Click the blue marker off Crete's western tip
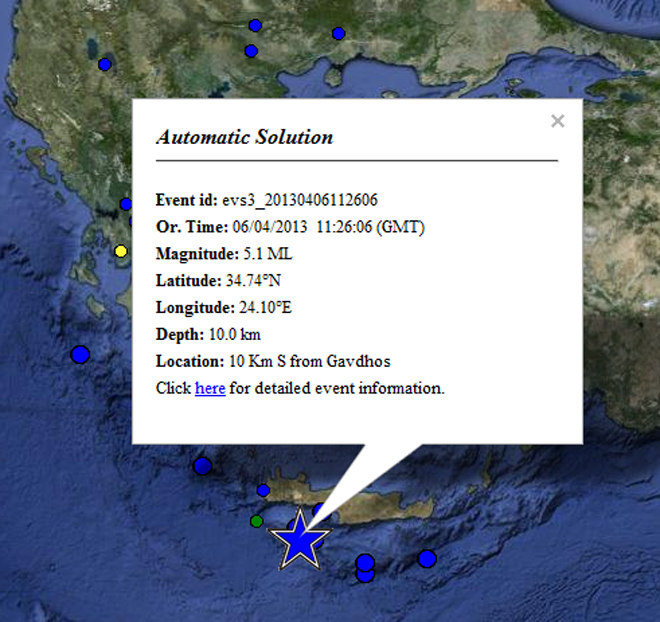 click(203, 465)
